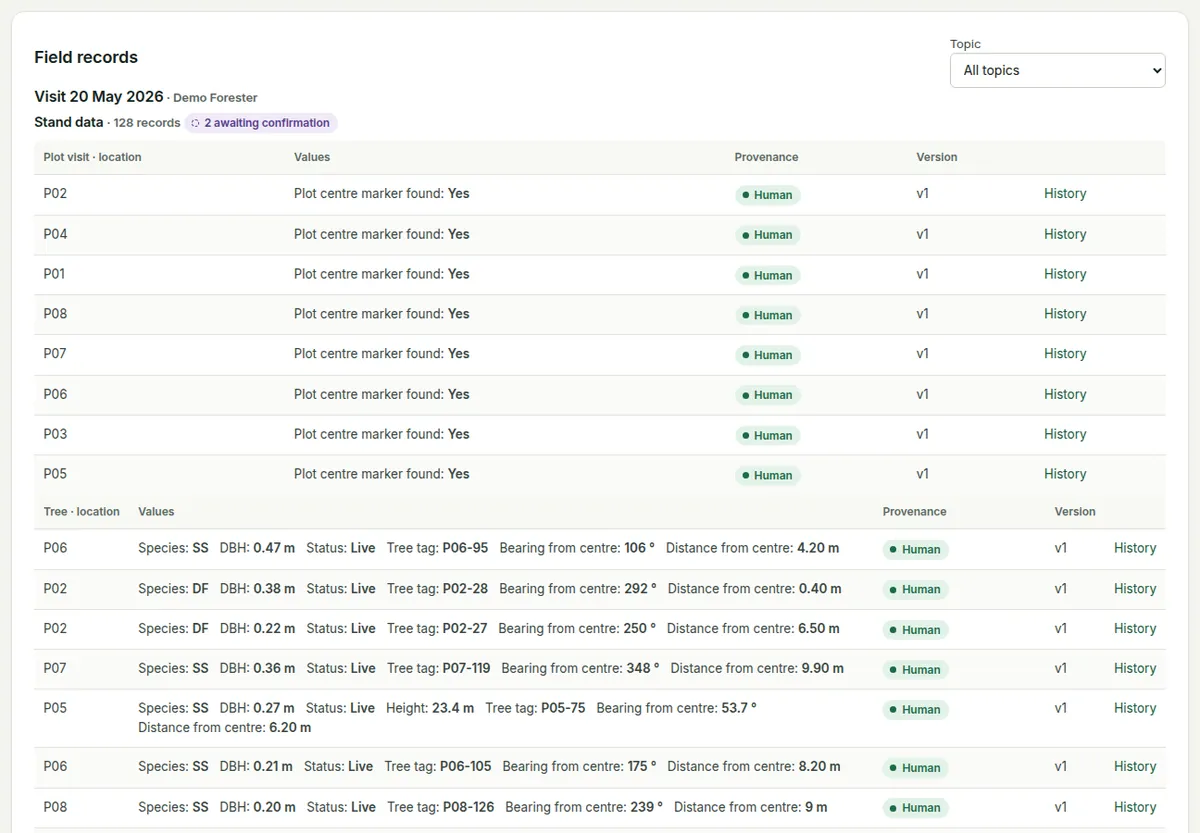Click "Plot centre marker found: Yes" for P04

pos(382,234)
